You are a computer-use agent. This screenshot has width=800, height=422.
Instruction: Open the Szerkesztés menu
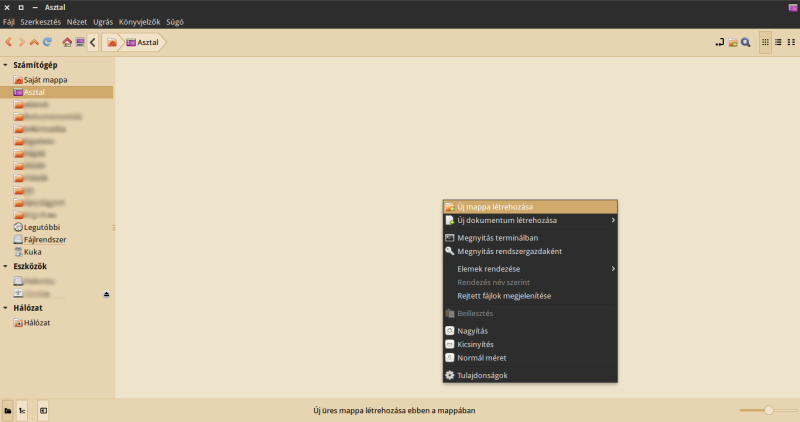pos(40,22)
